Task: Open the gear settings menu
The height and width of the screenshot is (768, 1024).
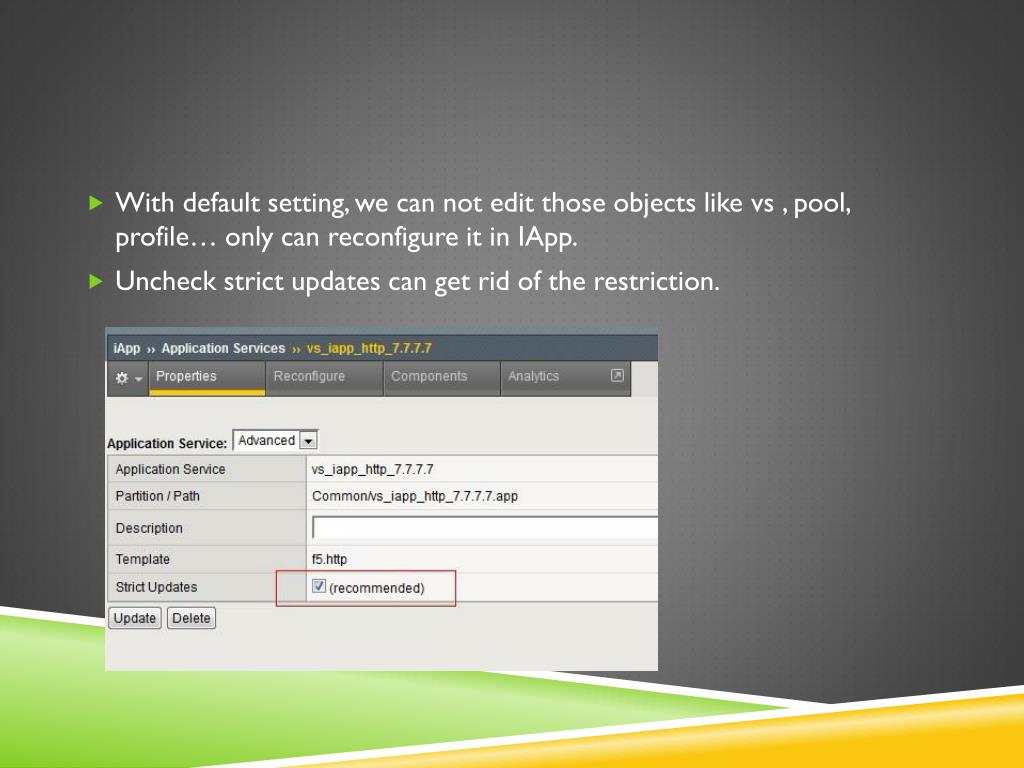Action: (126, 378)
